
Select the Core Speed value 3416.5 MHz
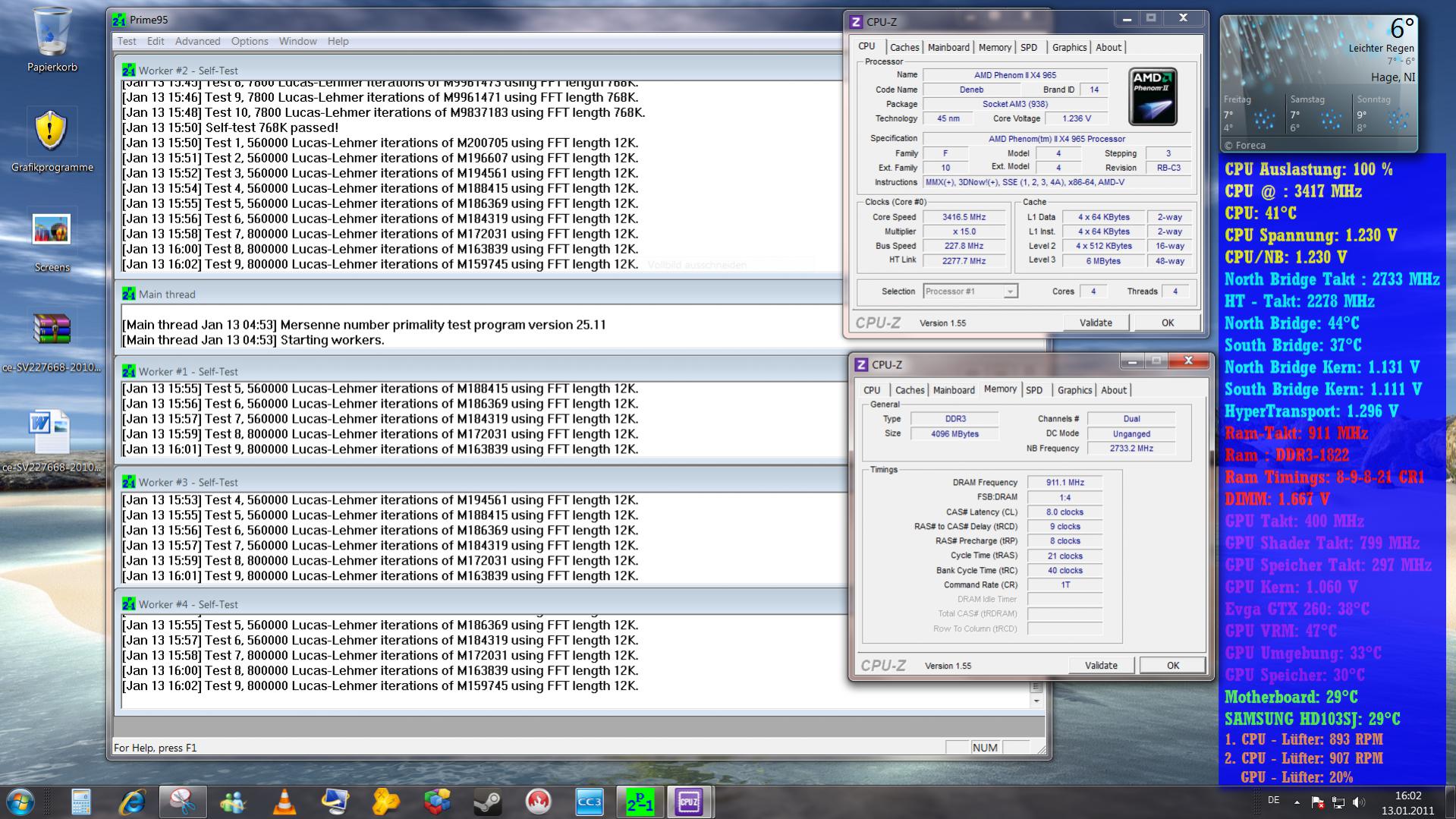click(x=964, y=217)
